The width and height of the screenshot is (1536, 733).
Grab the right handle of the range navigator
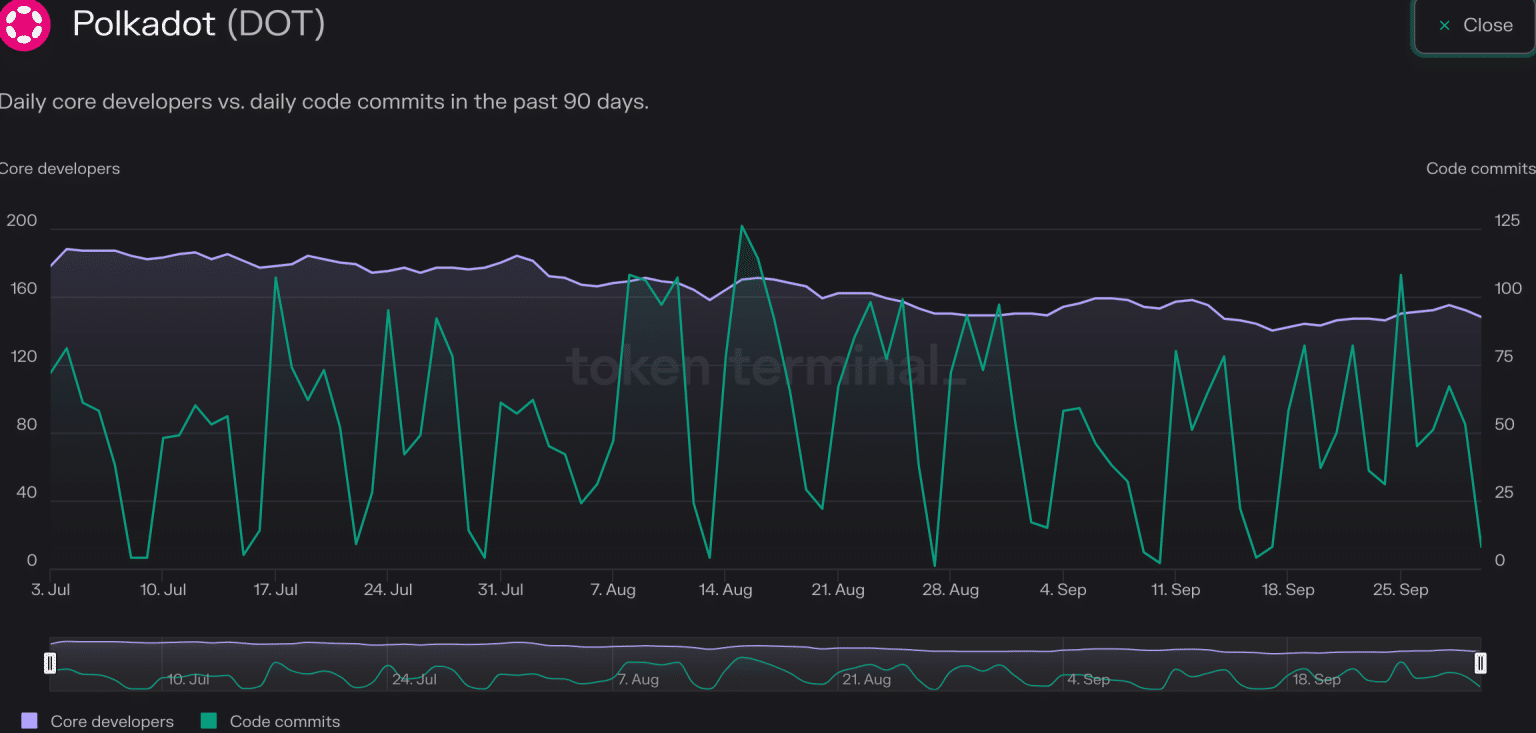[x=1481, y=663]
